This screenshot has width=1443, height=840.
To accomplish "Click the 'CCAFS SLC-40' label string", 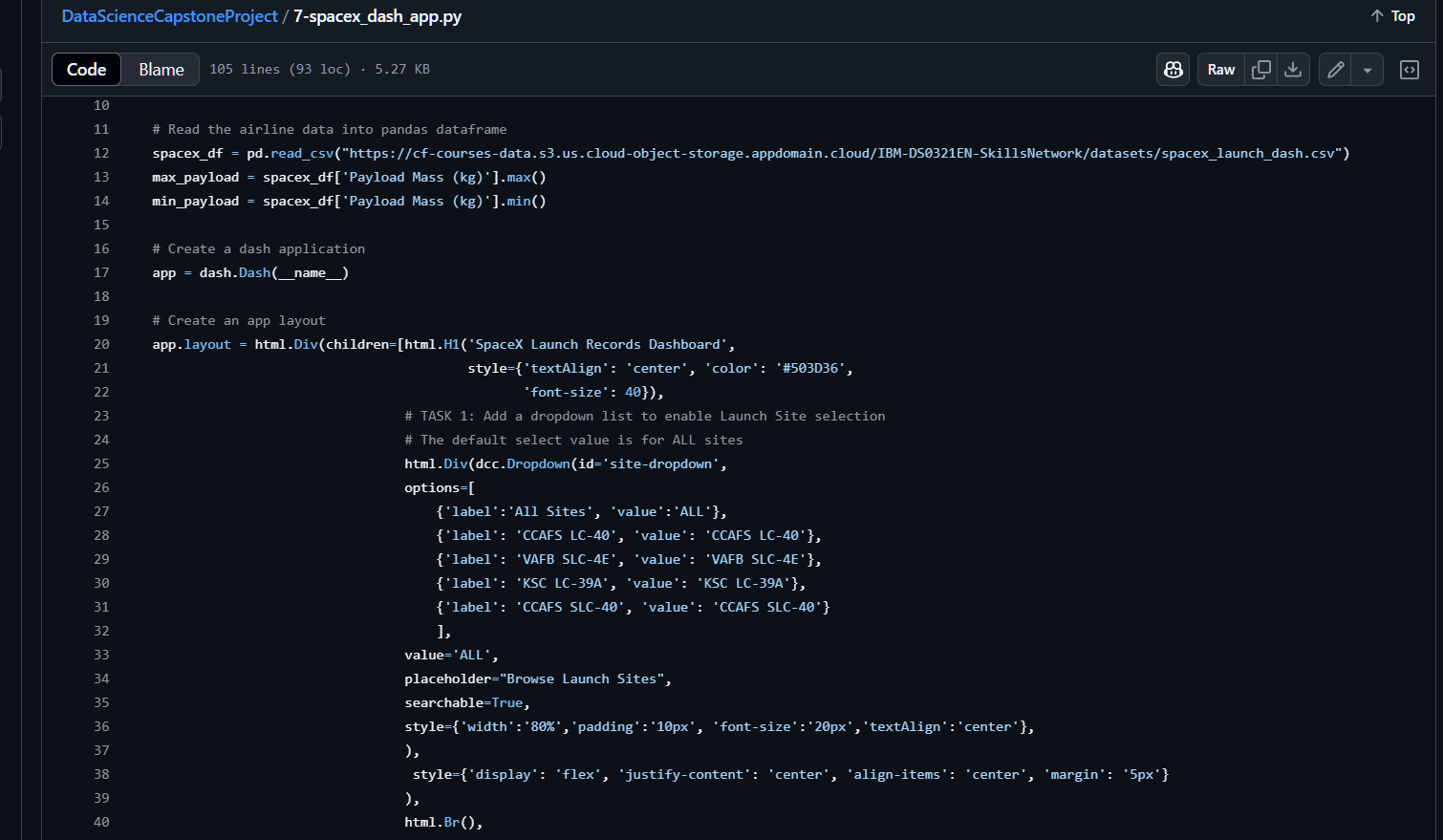I will 571,607.
